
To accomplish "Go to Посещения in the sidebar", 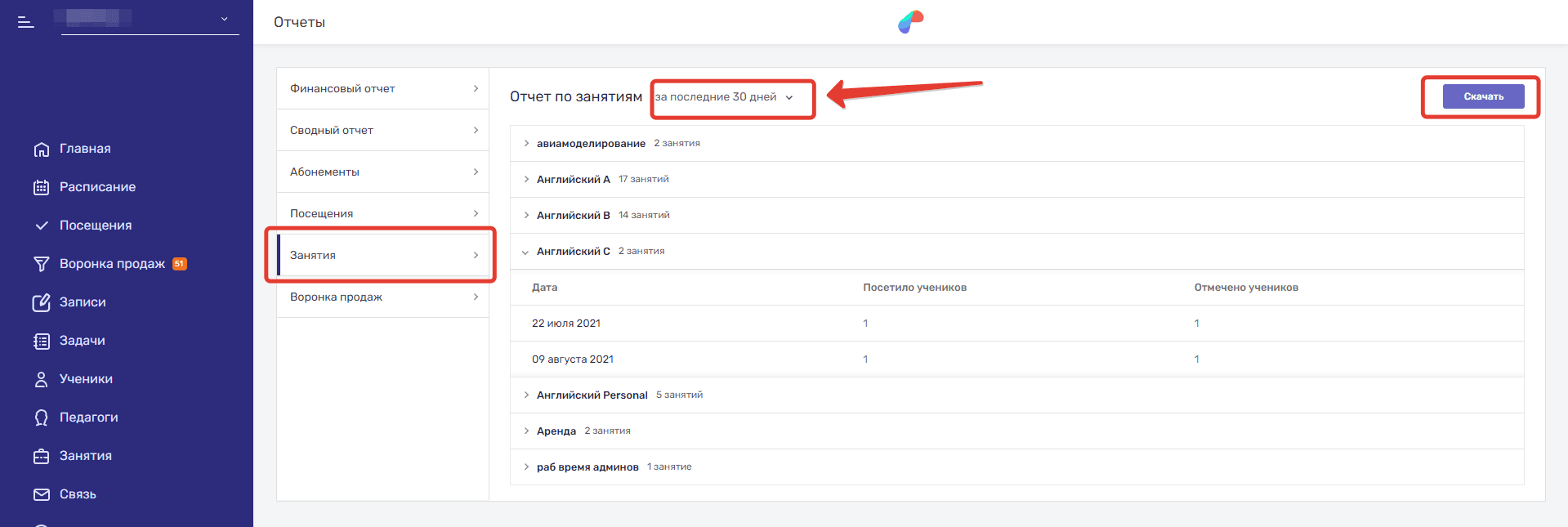I will tap(95, 226).
